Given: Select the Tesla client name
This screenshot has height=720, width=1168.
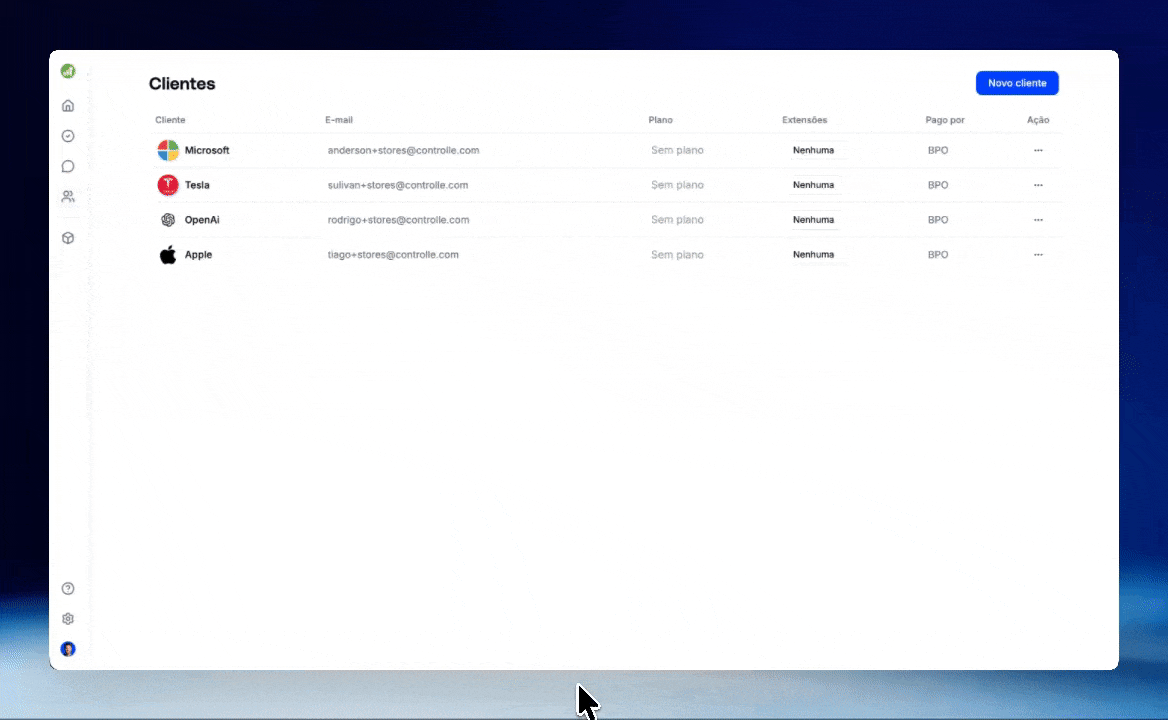Looking at the screenshot, I should [197, 185].
